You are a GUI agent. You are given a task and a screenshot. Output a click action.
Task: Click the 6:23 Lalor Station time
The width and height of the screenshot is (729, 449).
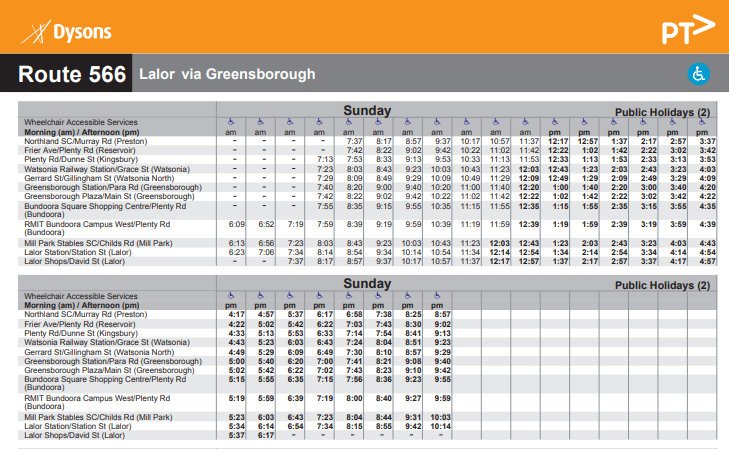pos(237,252)
